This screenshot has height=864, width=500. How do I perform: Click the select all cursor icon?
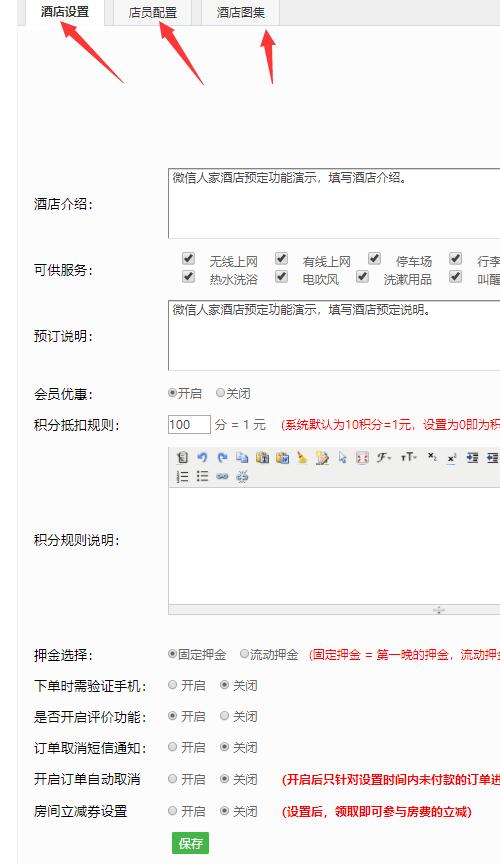[x=342, y=457]
